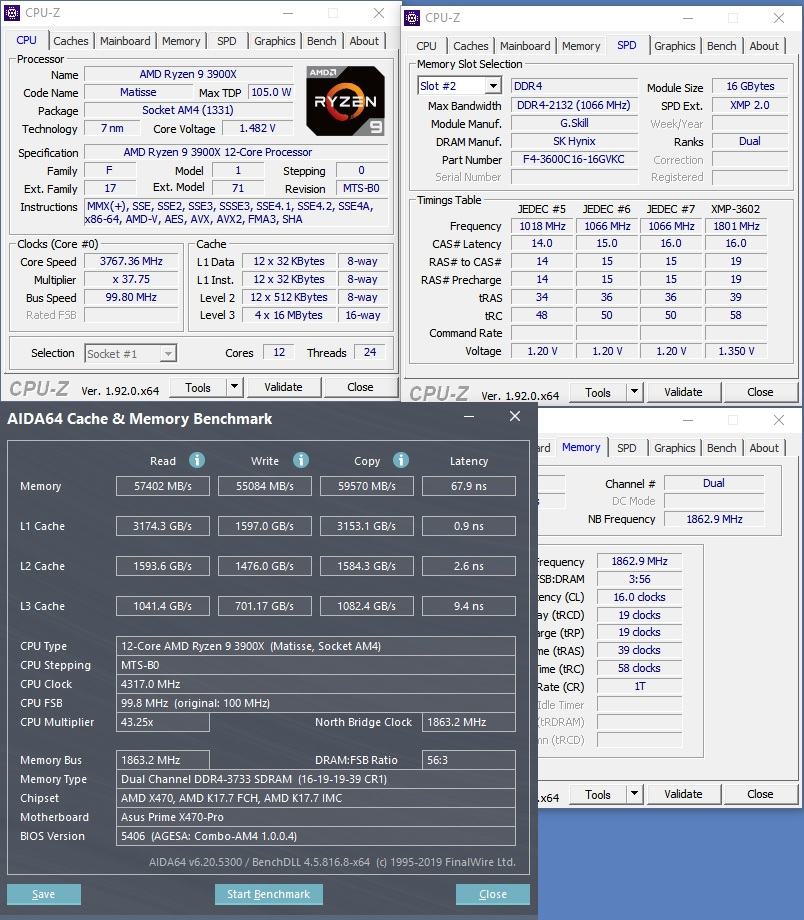Click Validate in CPU tab window
Viewport: 804px width, 920px height.
coord(283,387)
